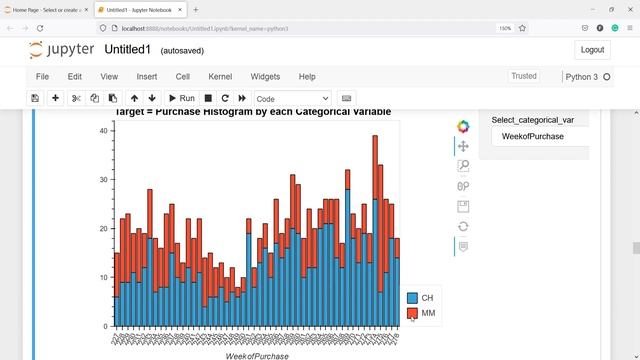Click the Trusted notebook indicator
The image size is (640, 360).
click(524, 76)
